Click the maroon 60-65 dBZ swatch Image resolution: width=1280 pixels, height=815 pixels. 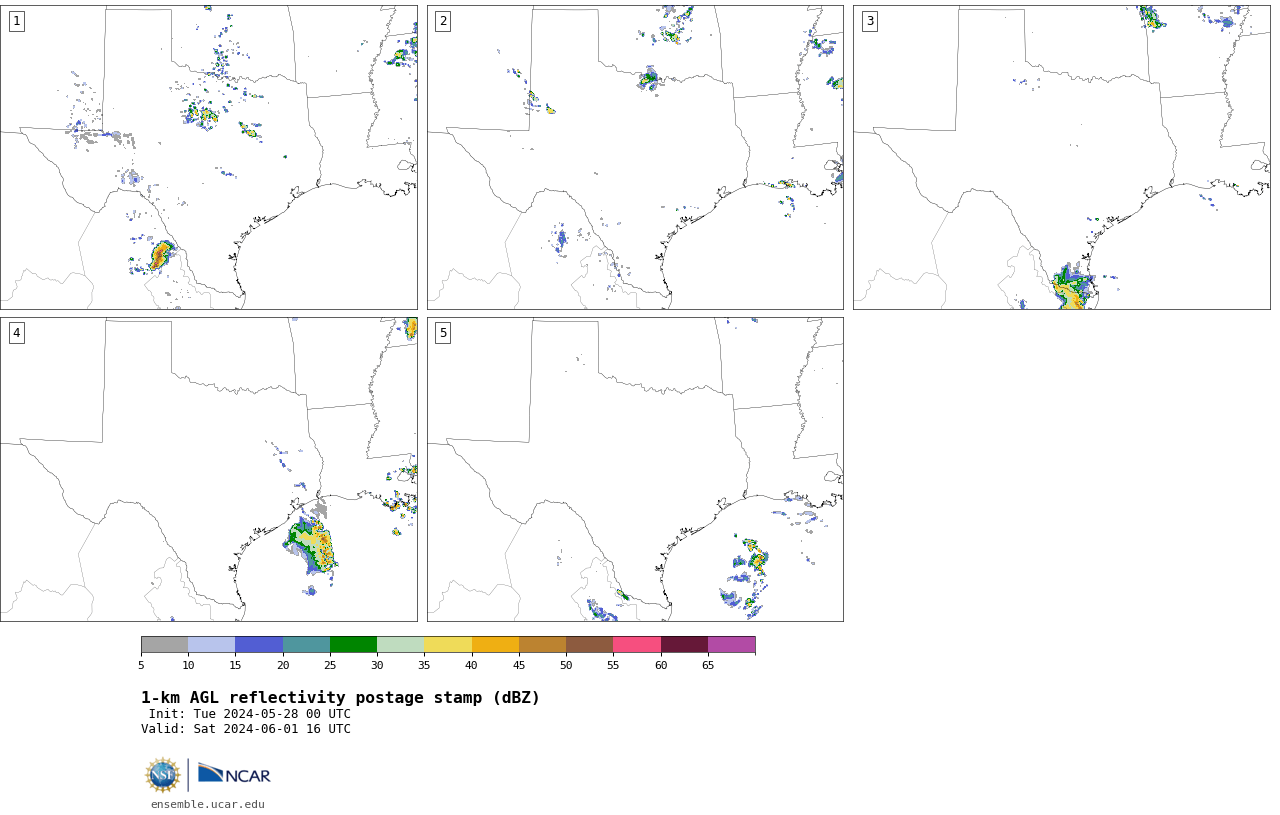click(x=684, y=645)
